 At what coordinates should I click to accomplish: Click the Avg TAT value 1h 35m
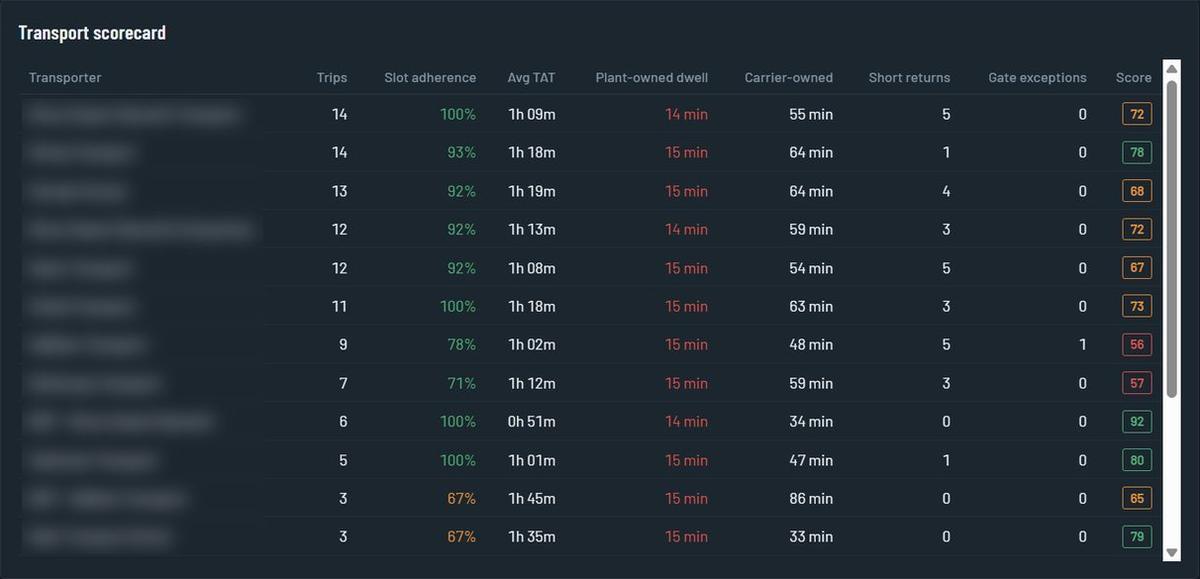click(531, 537)
